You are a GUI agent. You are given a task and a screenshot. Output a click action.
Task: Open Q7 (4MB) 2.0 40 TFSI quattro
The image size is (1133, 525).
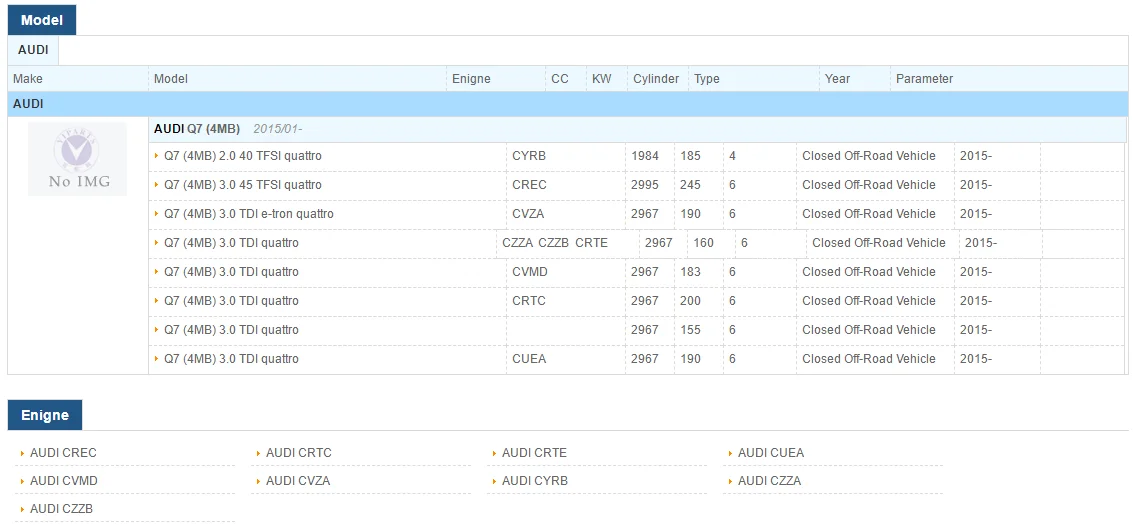[x=243, y=156]
